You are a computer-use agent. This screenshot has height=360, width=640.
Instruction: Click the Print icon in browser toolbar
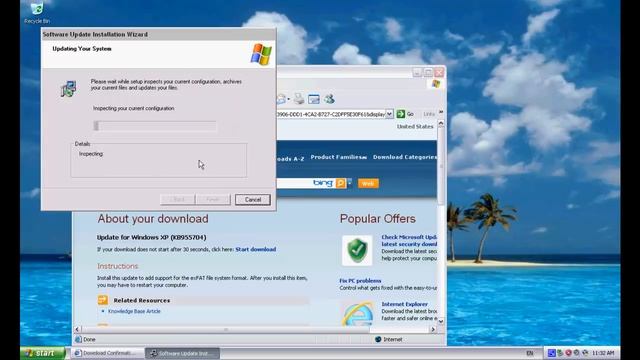(x=299, y=99)
